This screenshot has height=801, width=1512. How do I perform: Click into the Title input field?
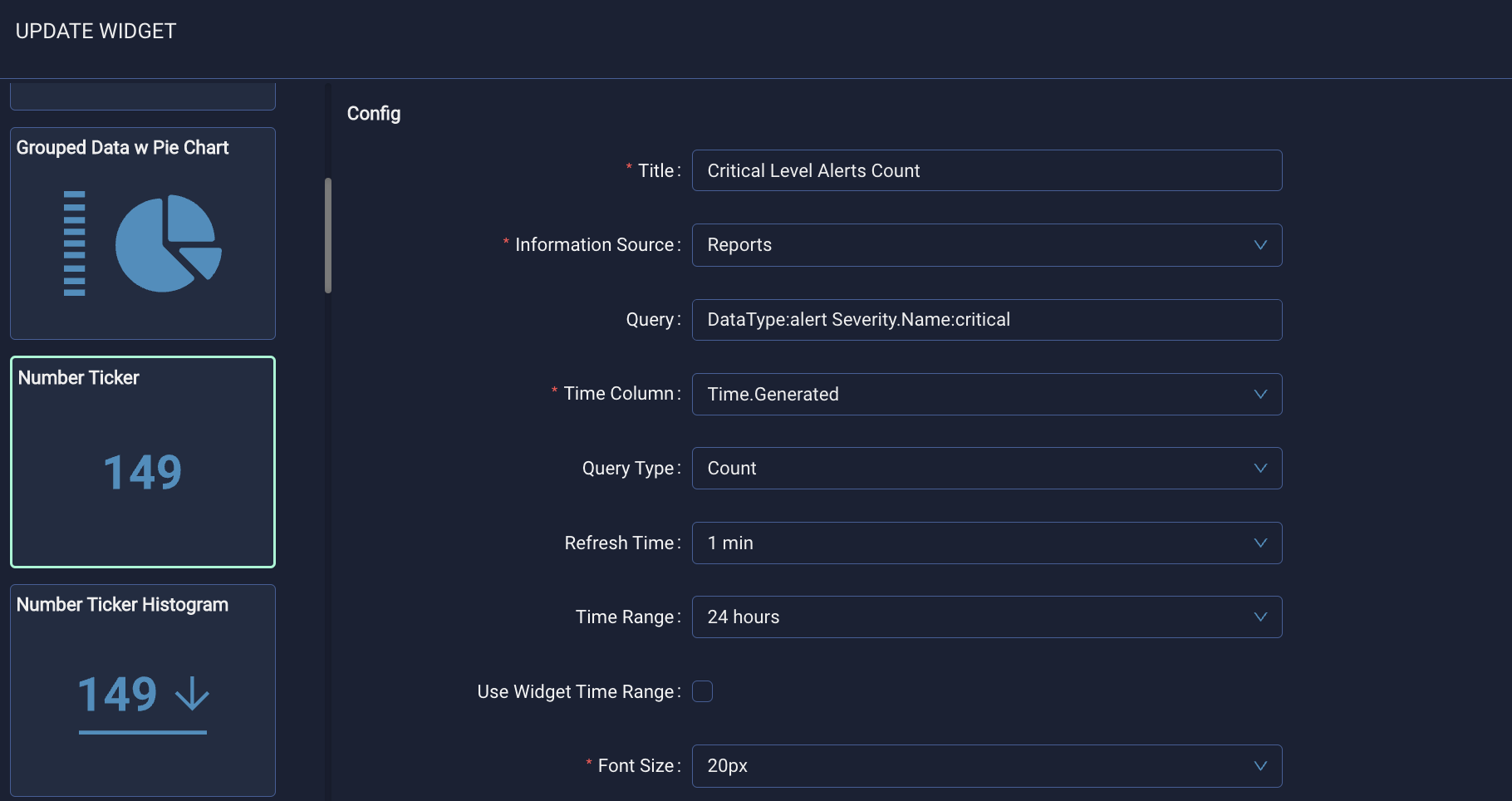pos(987,170)
